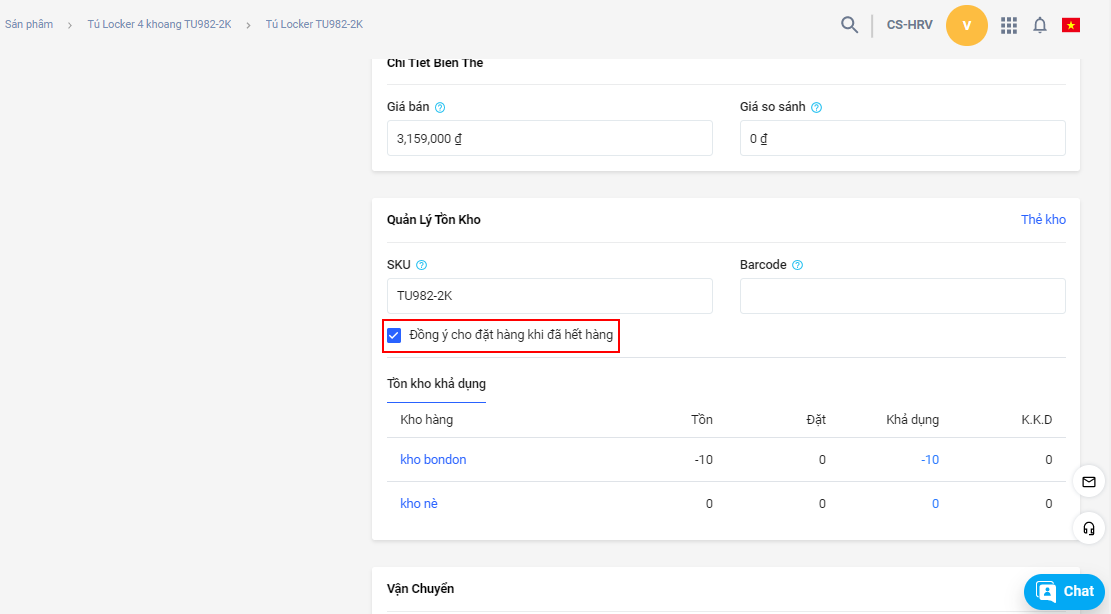
Task: Focus the empty Barcode input field
Action: pyautogui.click(x=902, y=296)
